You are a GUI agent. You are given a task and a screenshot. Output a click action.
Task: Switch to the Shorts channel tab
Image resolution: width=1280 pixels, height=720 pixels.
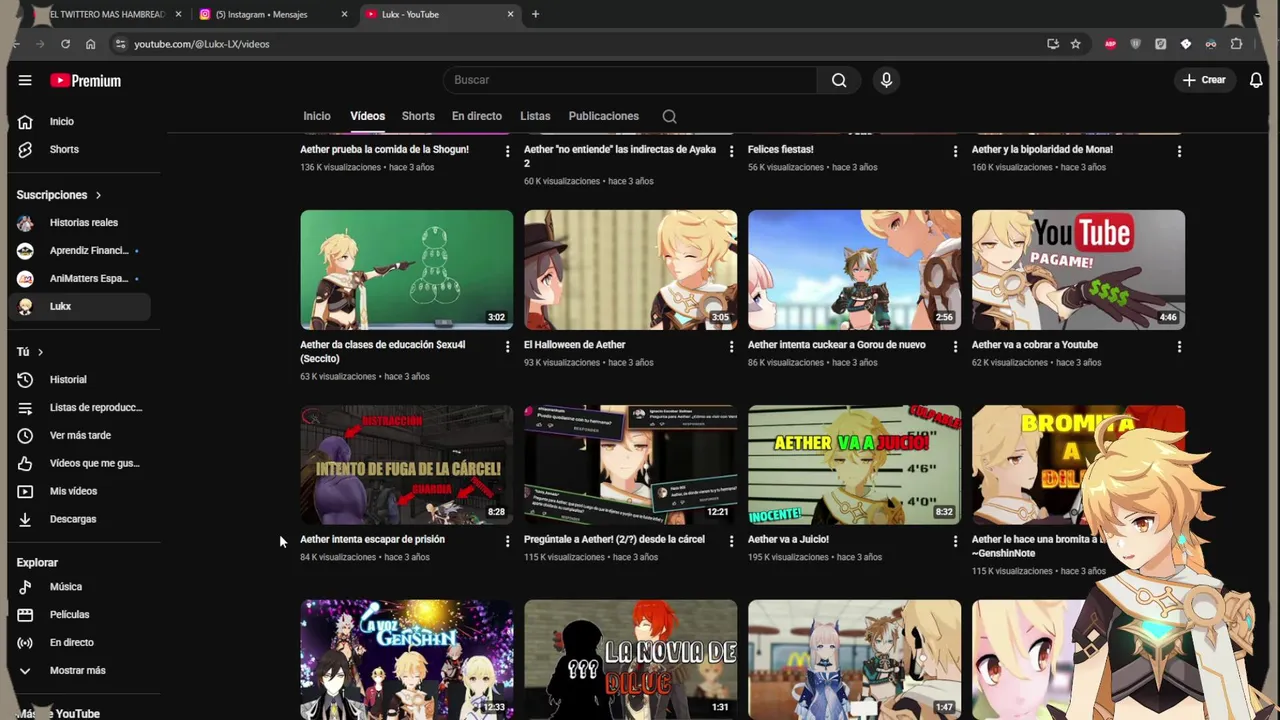[x=418, y=116]
